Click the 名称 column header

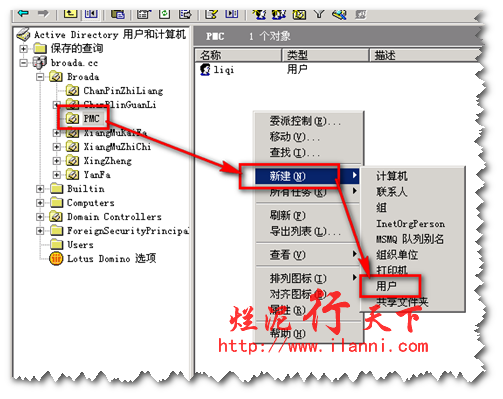point(238,55)
